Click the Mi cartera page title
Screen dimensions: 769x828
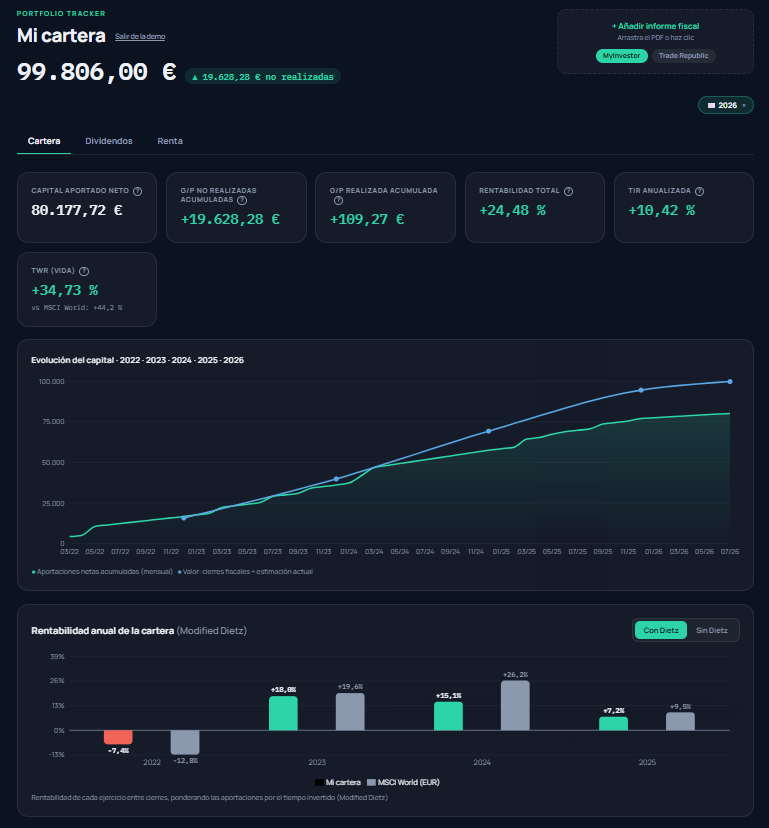tap(61, 35)
